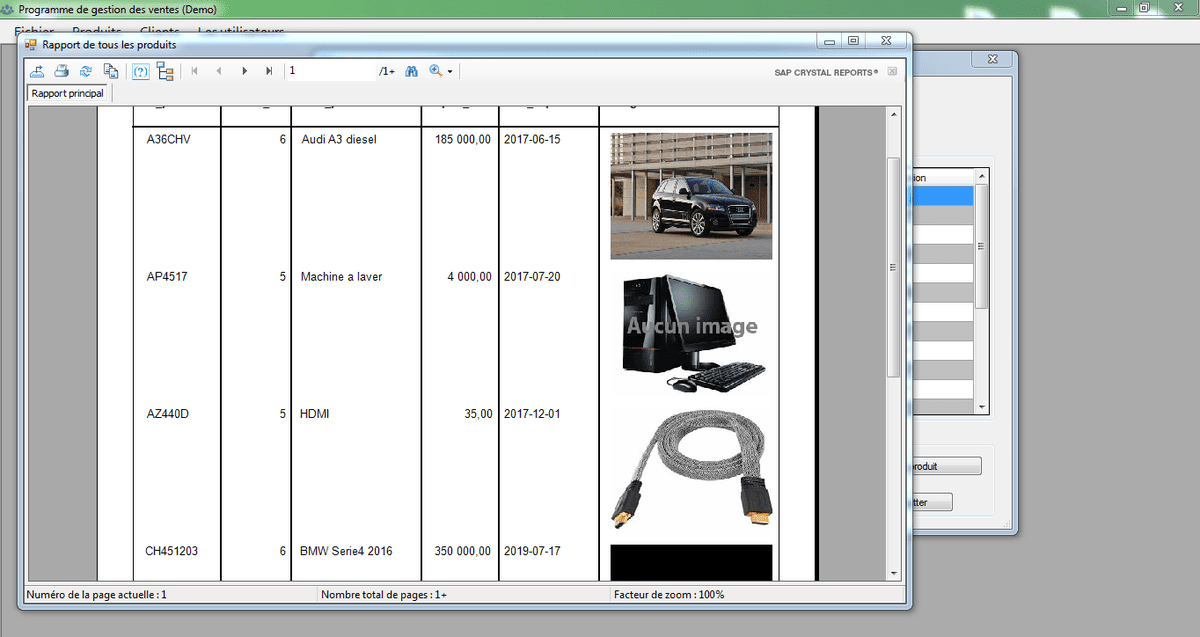Click the page number input field
The image size is (1200, 637).
point(330,71)
